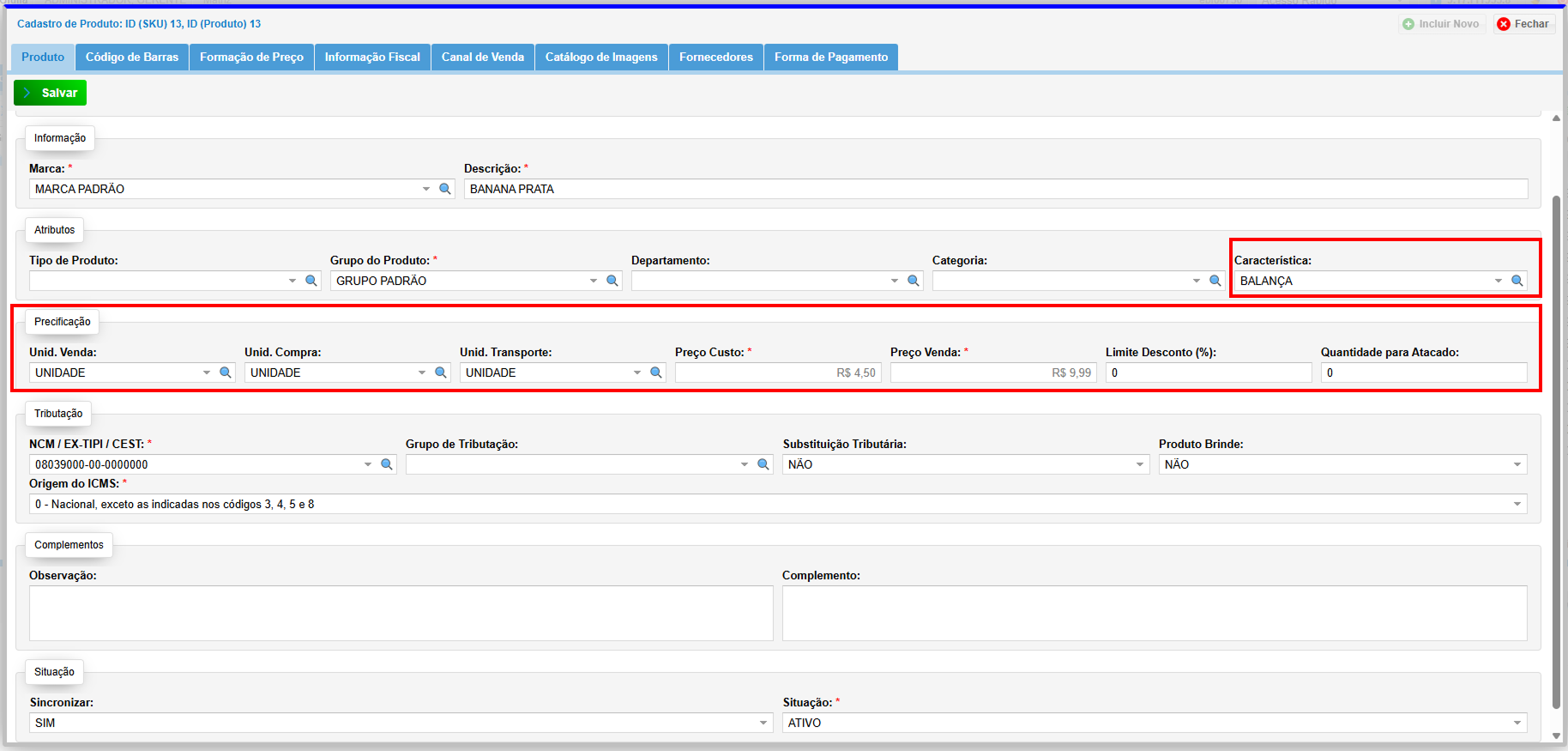Click the vertical scrollbar down arrow

click(1556, 736)
